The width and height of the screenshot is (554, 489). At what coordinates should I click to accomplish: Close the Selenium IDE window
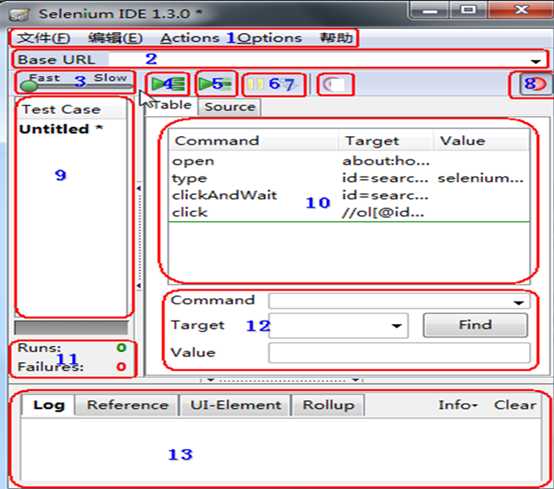521,10
